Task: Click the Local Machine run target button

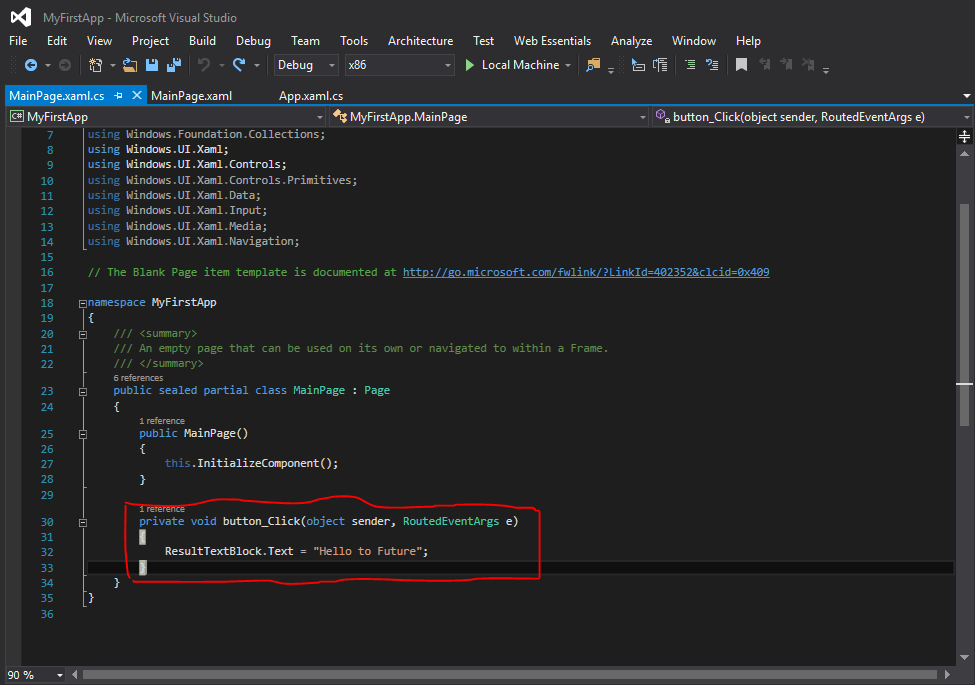Action: click(520, 65)
